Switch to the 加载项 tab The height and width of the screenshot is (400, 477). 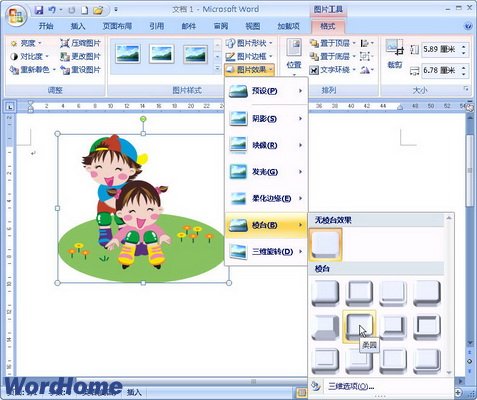coord(289,26)
